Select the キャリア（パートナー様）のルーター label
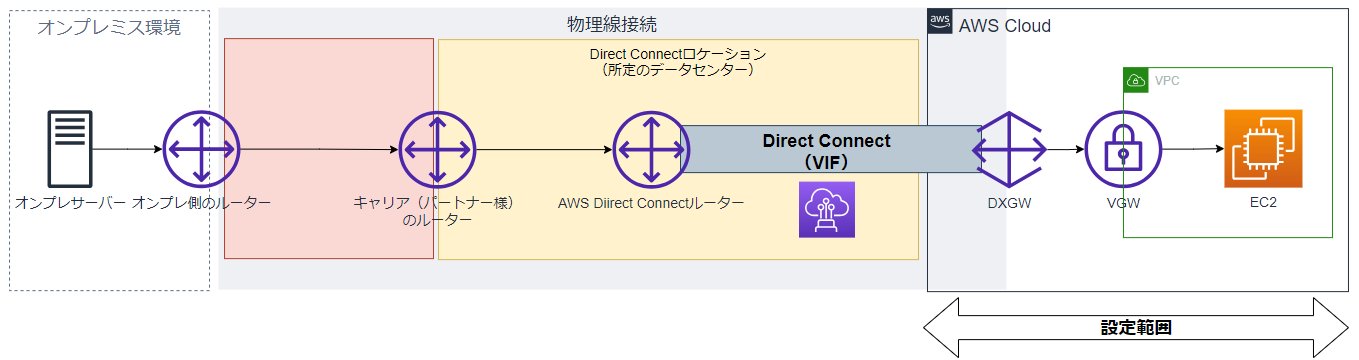 [x=435, y=211]
